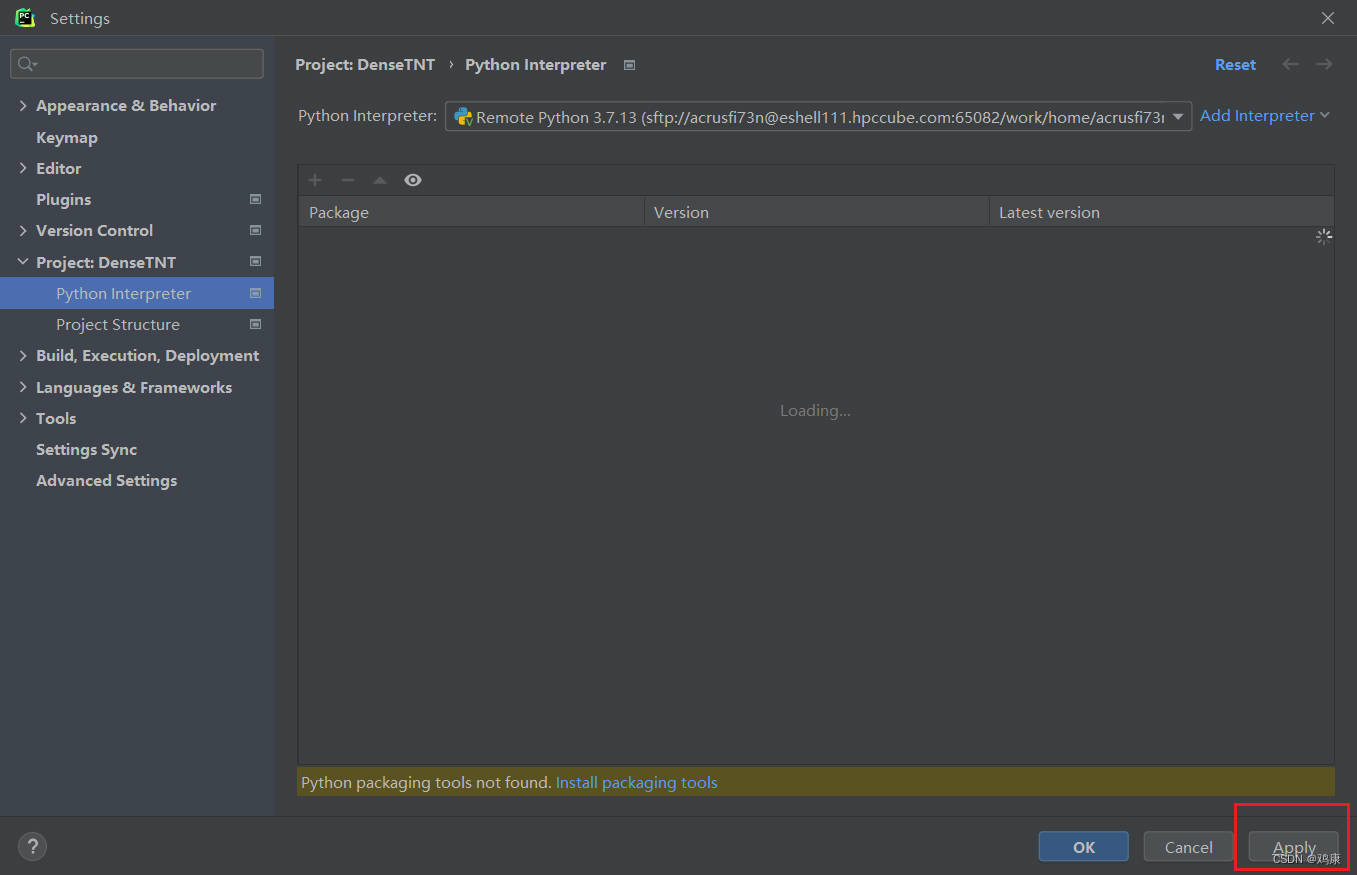The image size is (1357, 875).
Task: Click the Python Interpreter breadcrumb text
Action: point(536,64)
